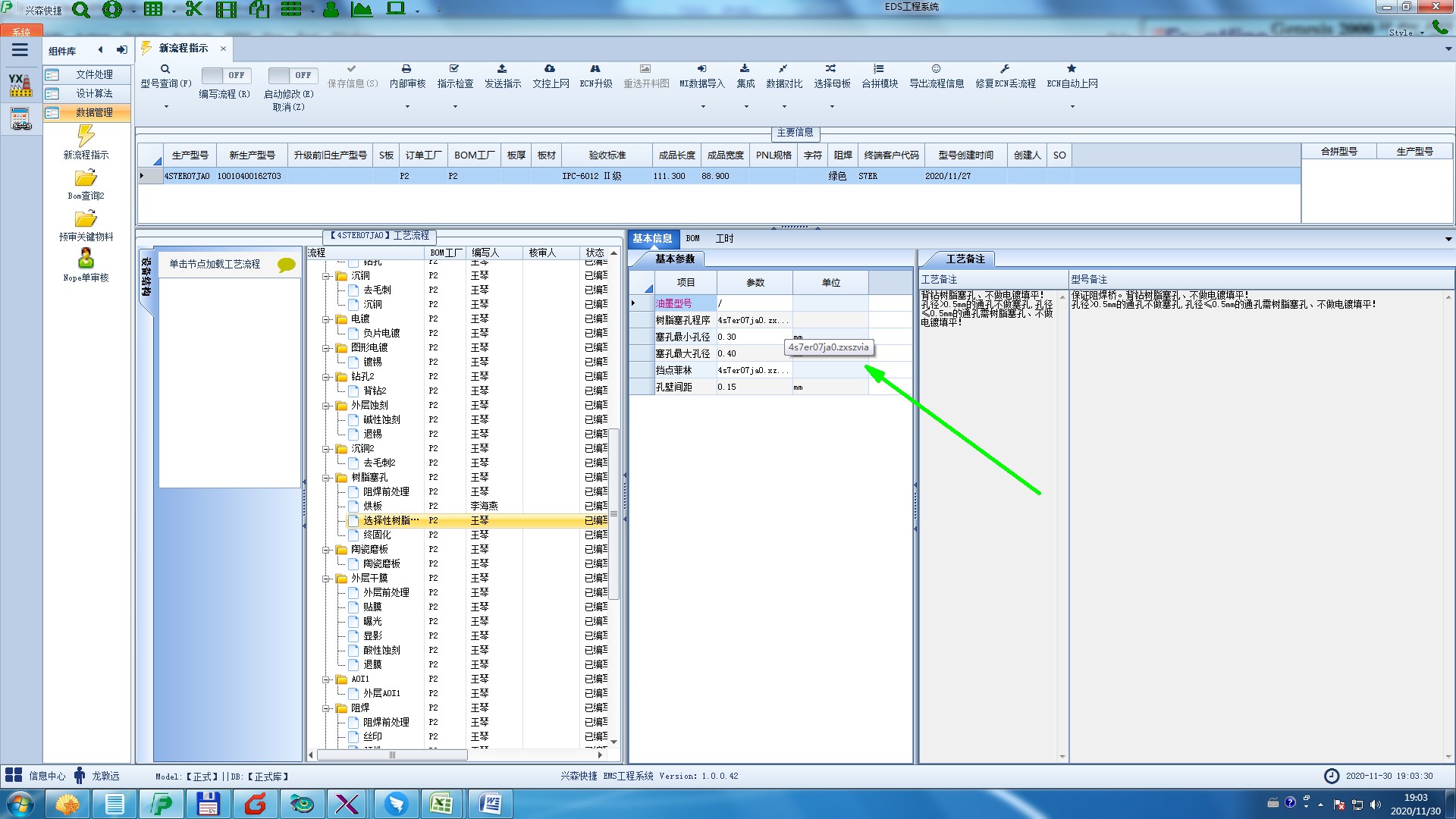Collapse 组件库 panel with the left arrow icon
Screen dimensions: 1456x819
(x=100, y=50)
